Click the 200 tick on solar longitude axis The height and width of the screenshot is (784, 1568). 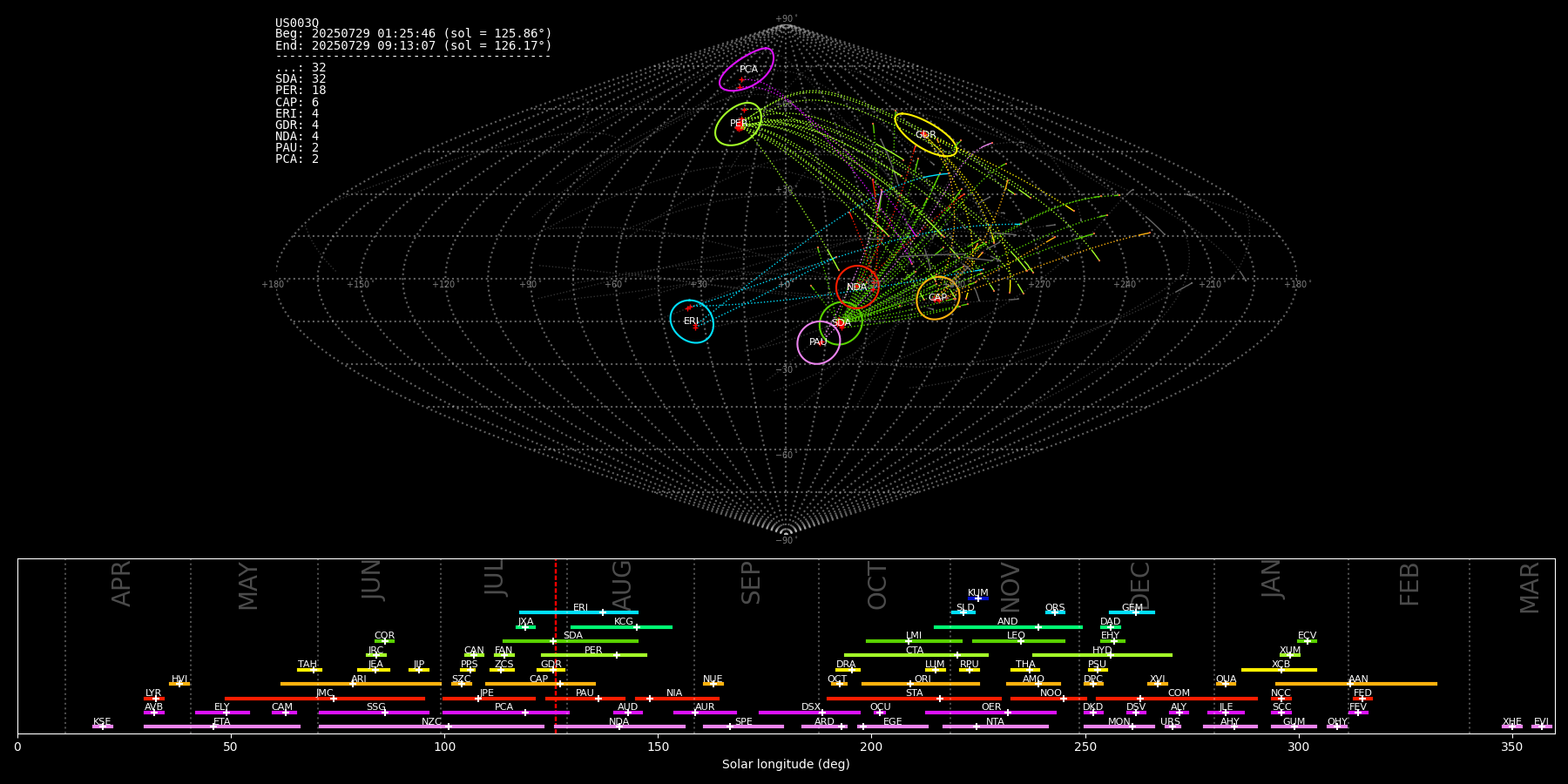[871, 747]
